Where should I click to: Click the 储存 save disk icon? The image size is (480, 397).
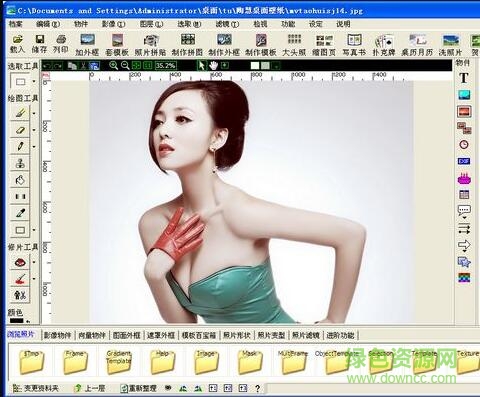40,39
